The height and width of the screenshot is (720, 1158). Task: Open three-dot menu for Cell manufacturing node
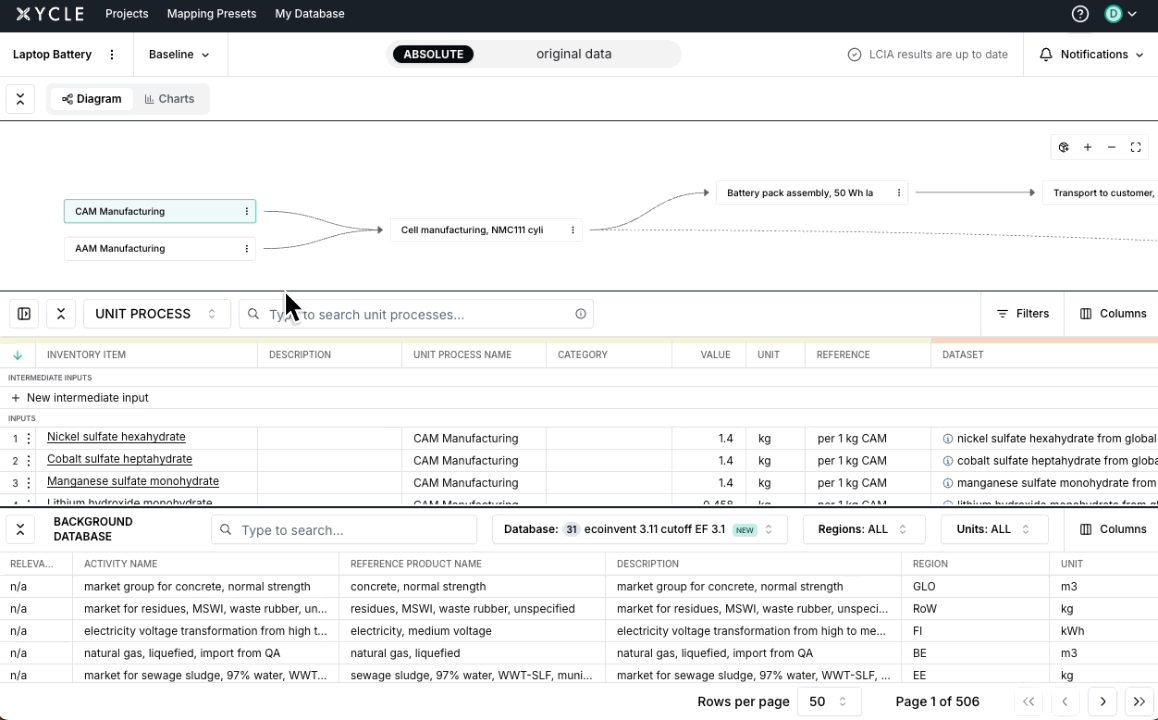click(573, 230)
